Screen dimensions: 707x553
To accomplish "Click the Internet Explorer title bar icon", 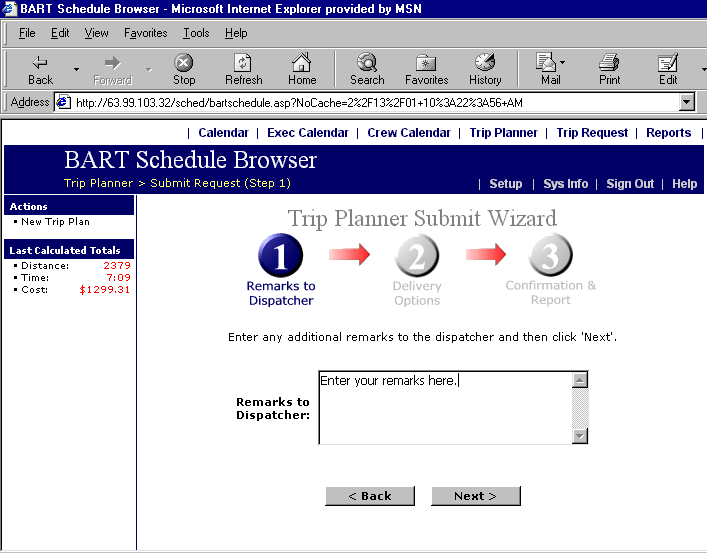I will point(9,9).
